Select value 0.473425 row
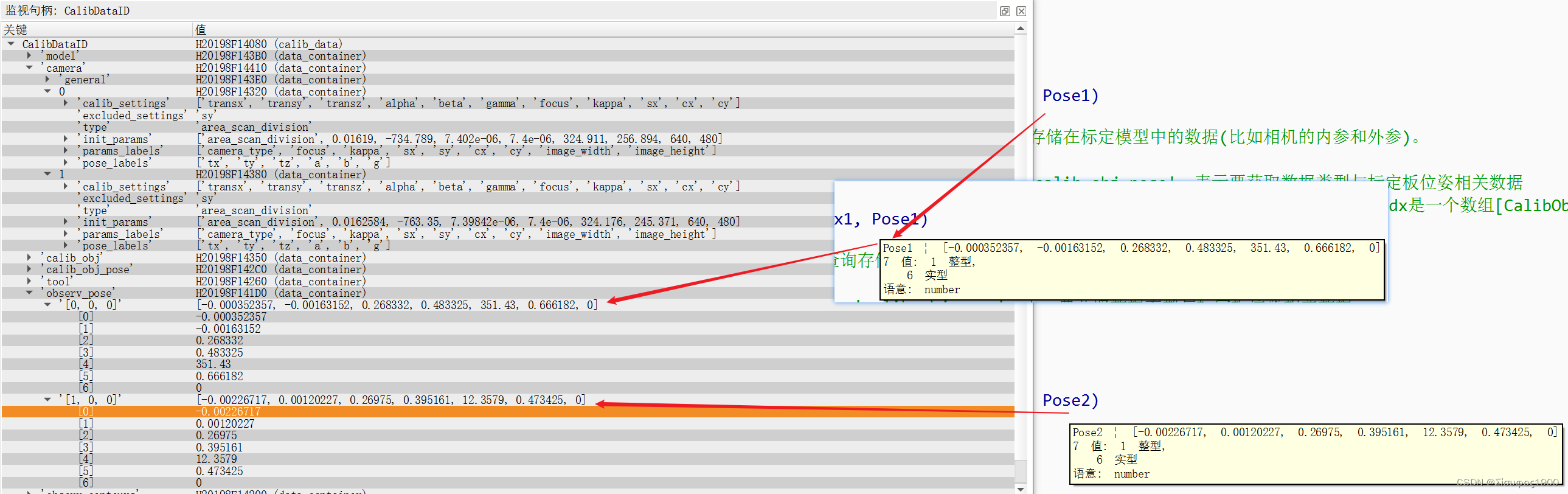The image size is (1568, 494). click(x=219, y=471)
